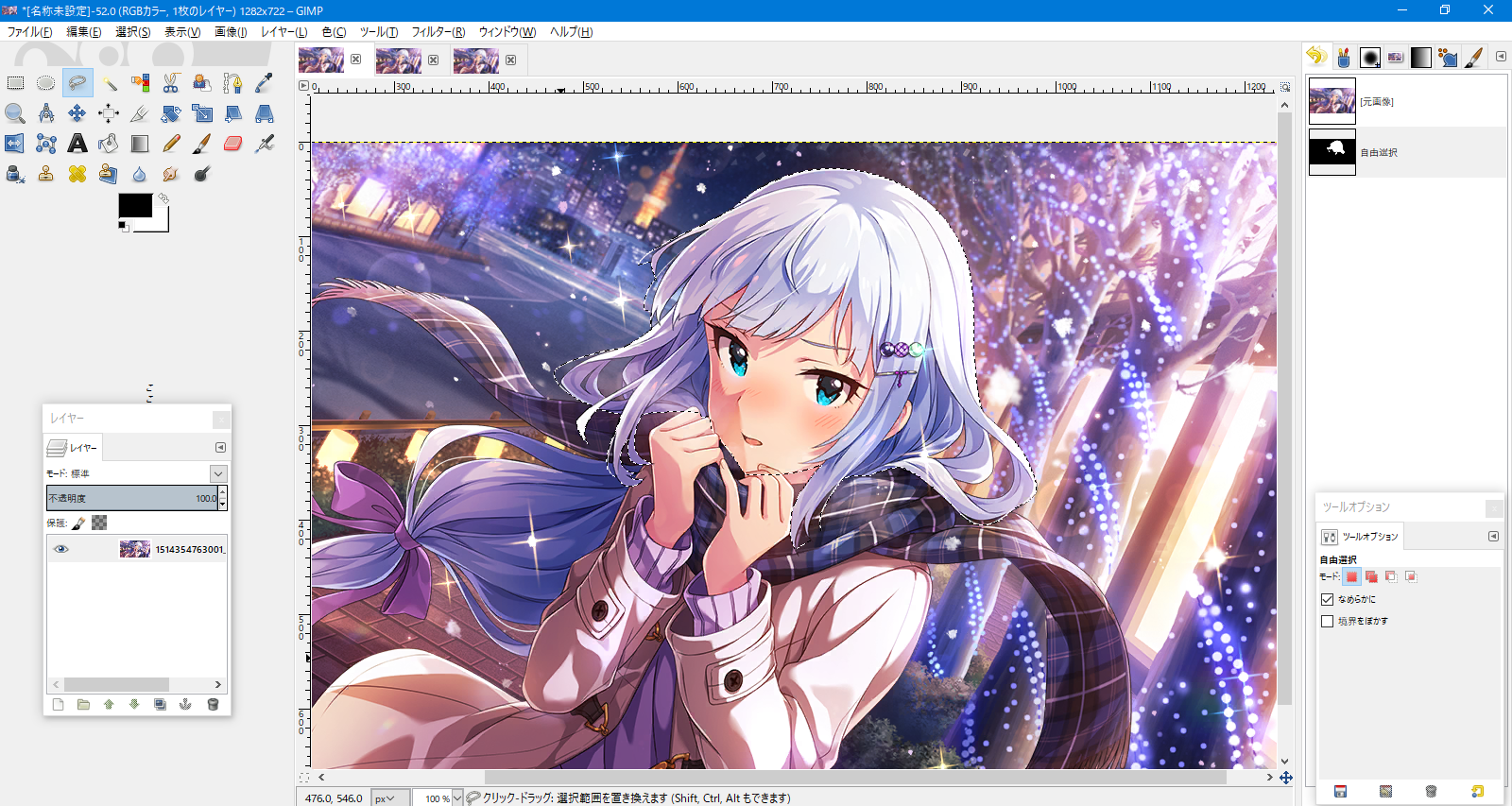Select the Zoom magnifier tool
Viewport: 1512px width, 806px height.
click(x=15, y=113)
